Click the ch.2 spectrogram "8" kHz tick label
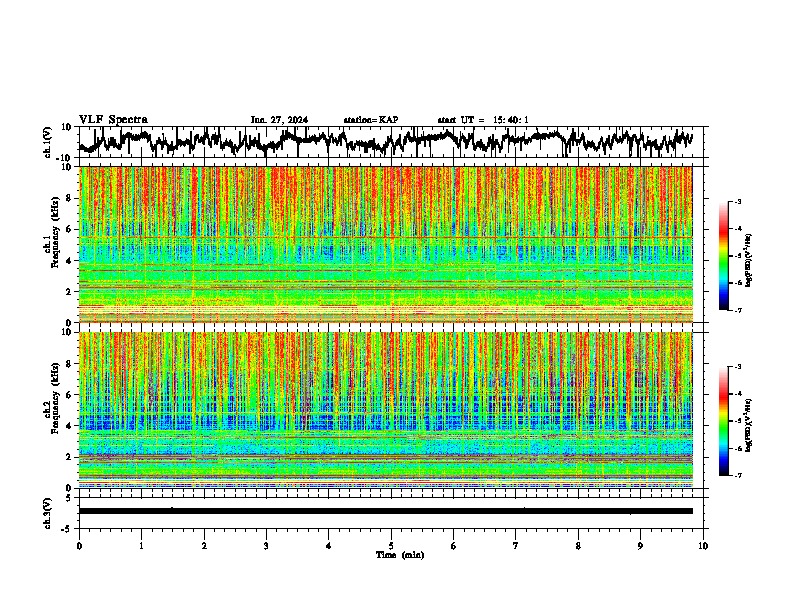The image size is (792, 612). [69, 364]
